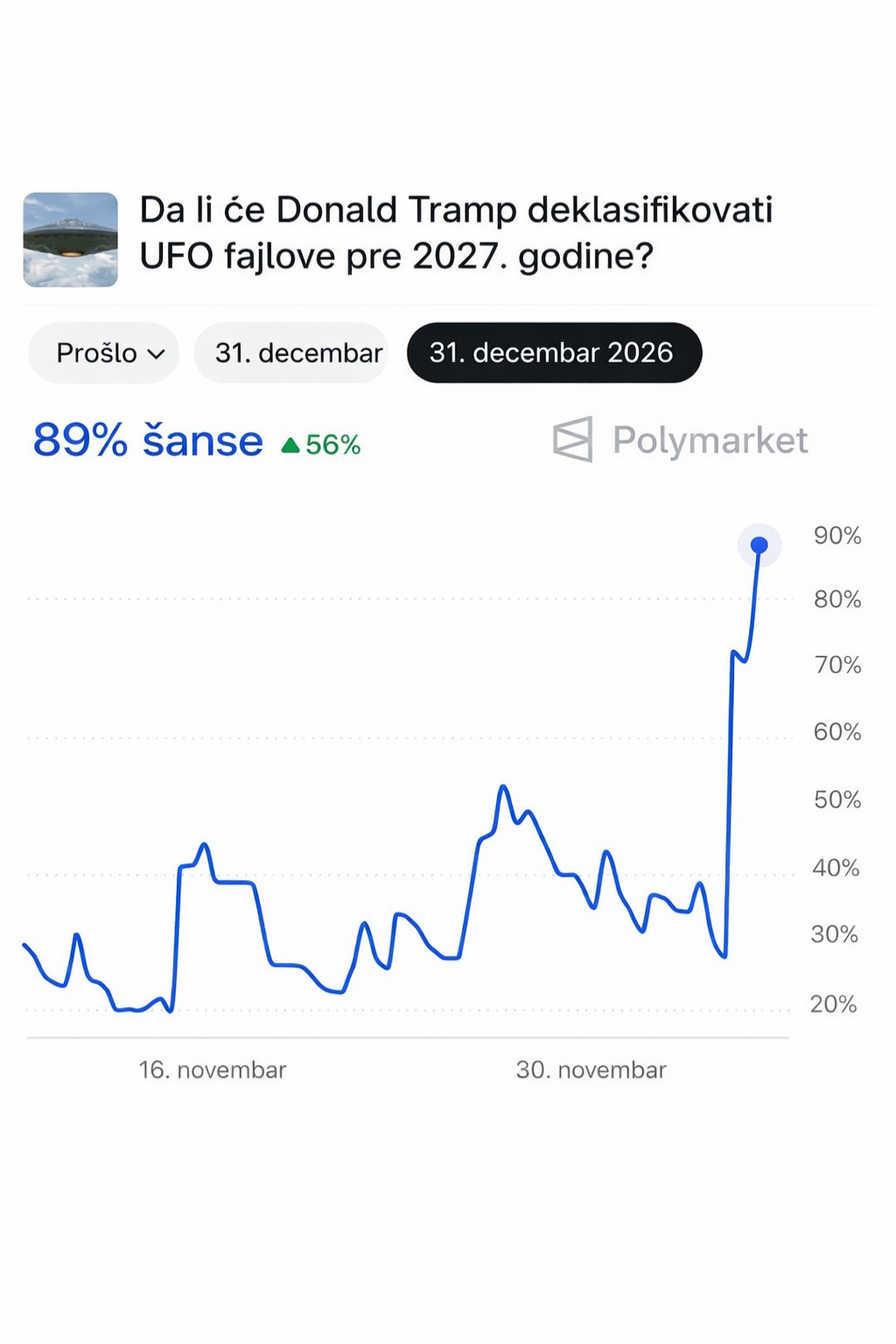Click the 80% axis label

tap(837, 599)
